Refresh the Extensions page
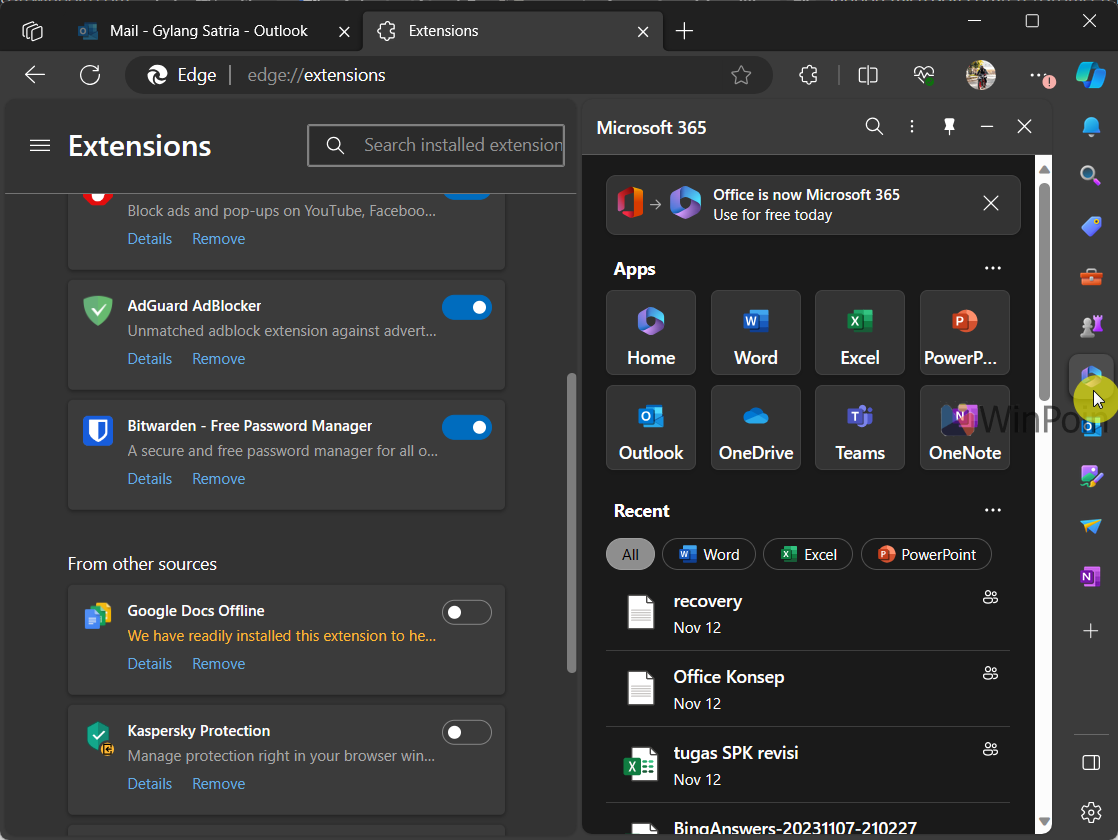The height and width of the screenshot is (840, 1118). [x=90, y=75]
